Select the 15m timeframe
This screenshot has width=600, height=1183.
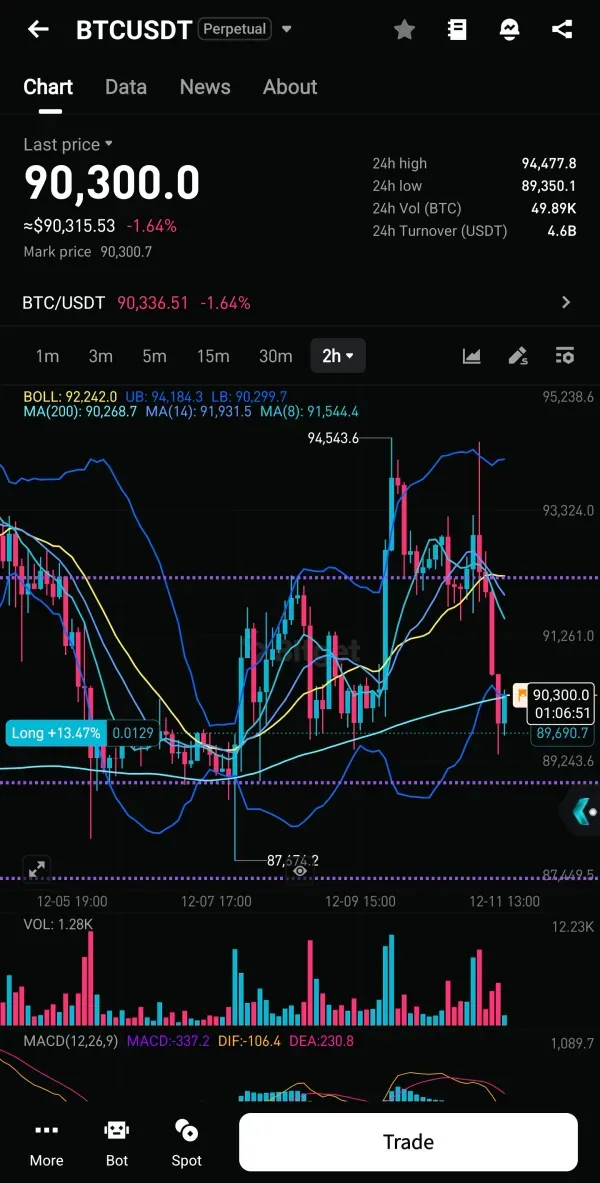[213, 356]
